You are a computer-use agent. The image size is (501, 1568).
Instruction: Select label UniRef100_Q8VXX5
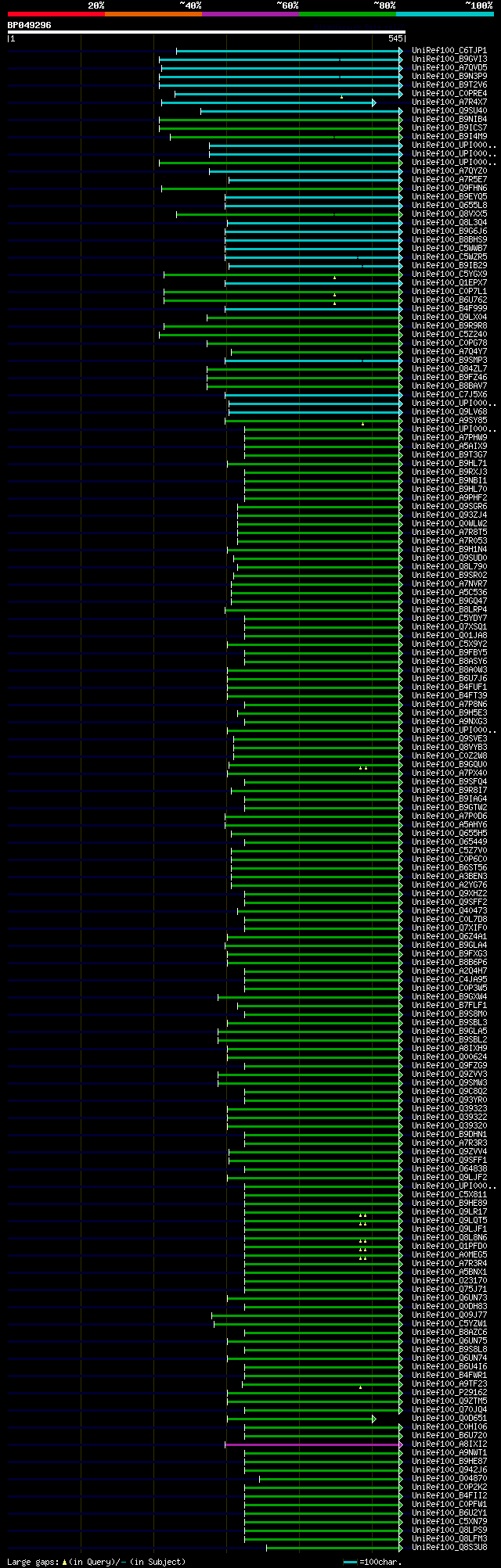[x=449, y=214]
